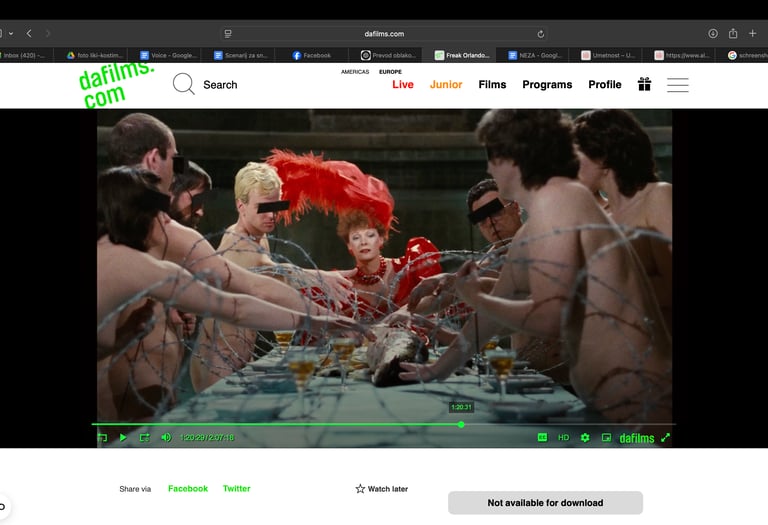Open the Films menu
Screen dimensions: 768x525
(492, 84)
